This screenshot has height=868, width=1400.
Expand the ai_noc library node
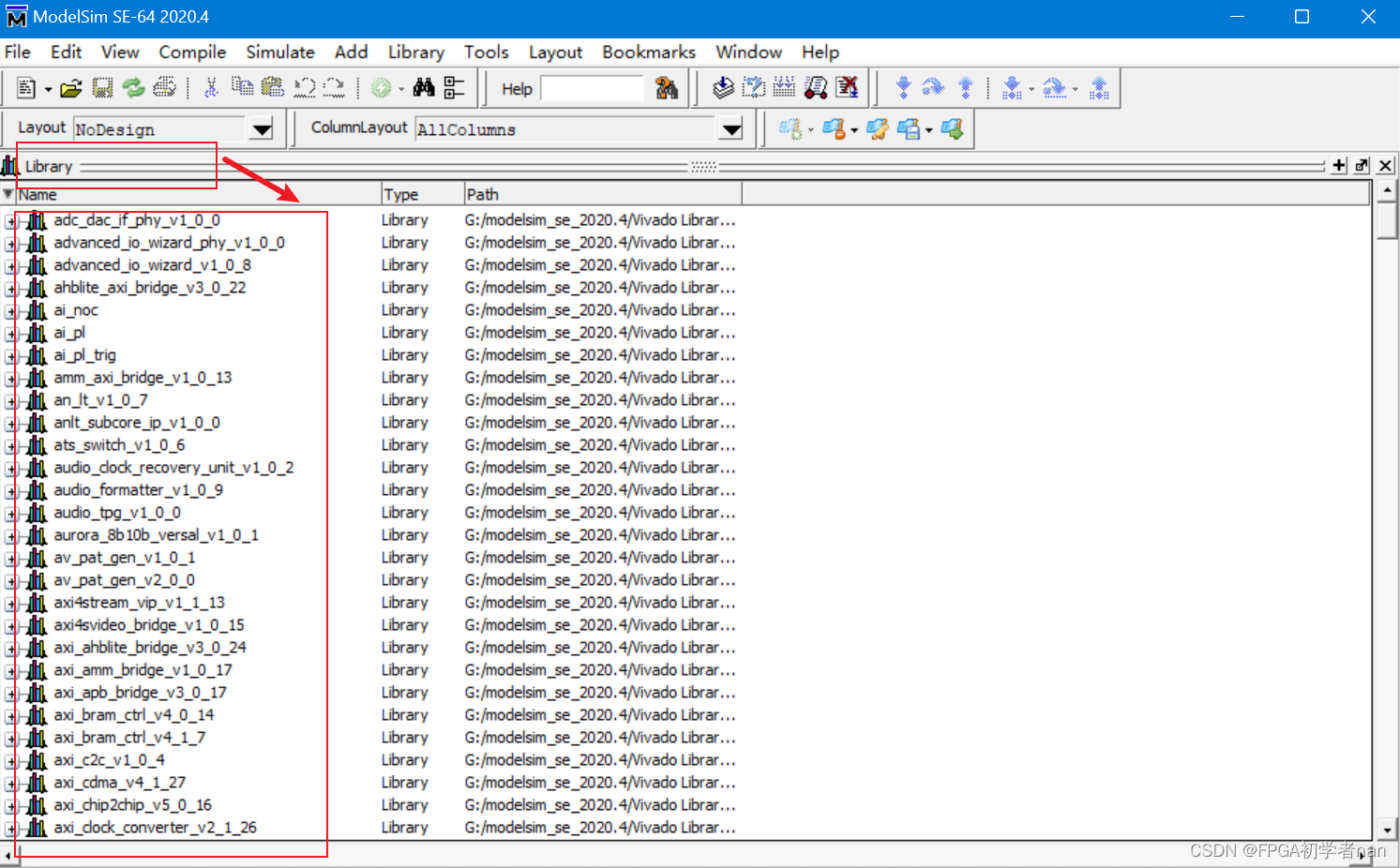pyautogui.click(x=10, y=312)
